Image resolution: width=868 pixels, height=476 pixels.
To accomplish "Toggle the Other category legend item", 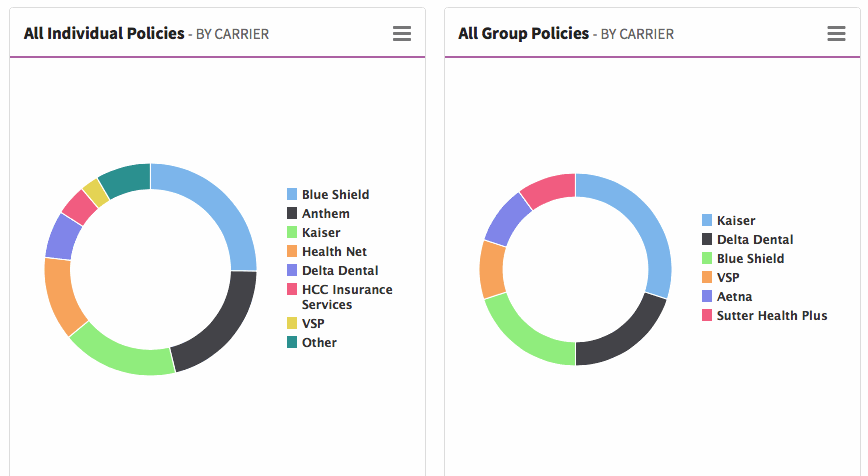I will [319, 343].
